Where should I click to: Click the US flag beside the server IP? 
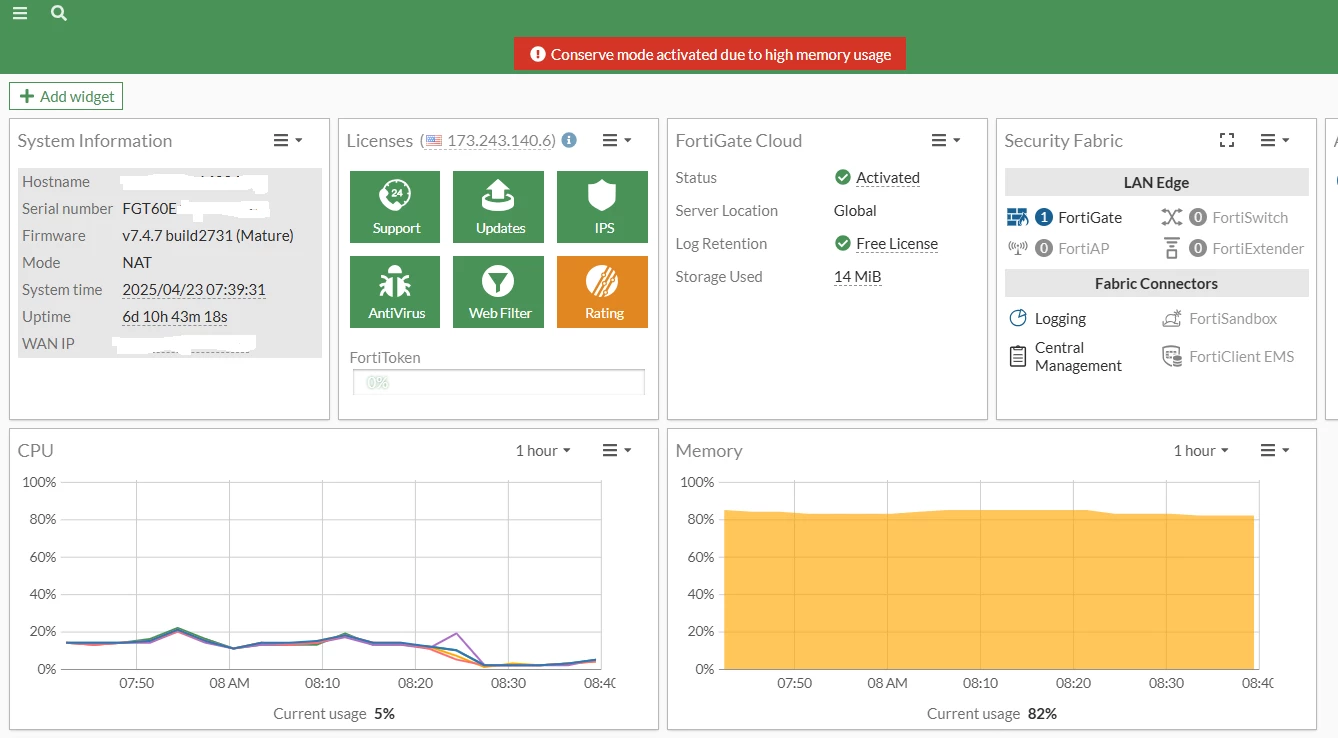(x=433, y=141)
